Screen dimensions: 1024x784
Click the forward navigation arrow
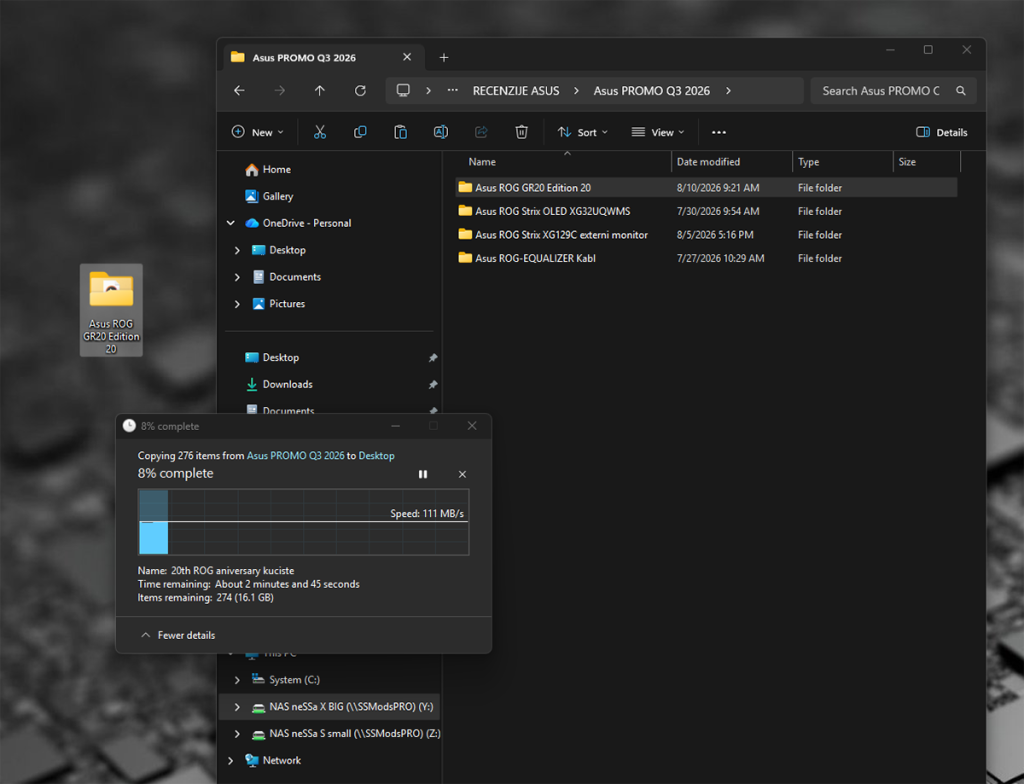tap(280, 91)
